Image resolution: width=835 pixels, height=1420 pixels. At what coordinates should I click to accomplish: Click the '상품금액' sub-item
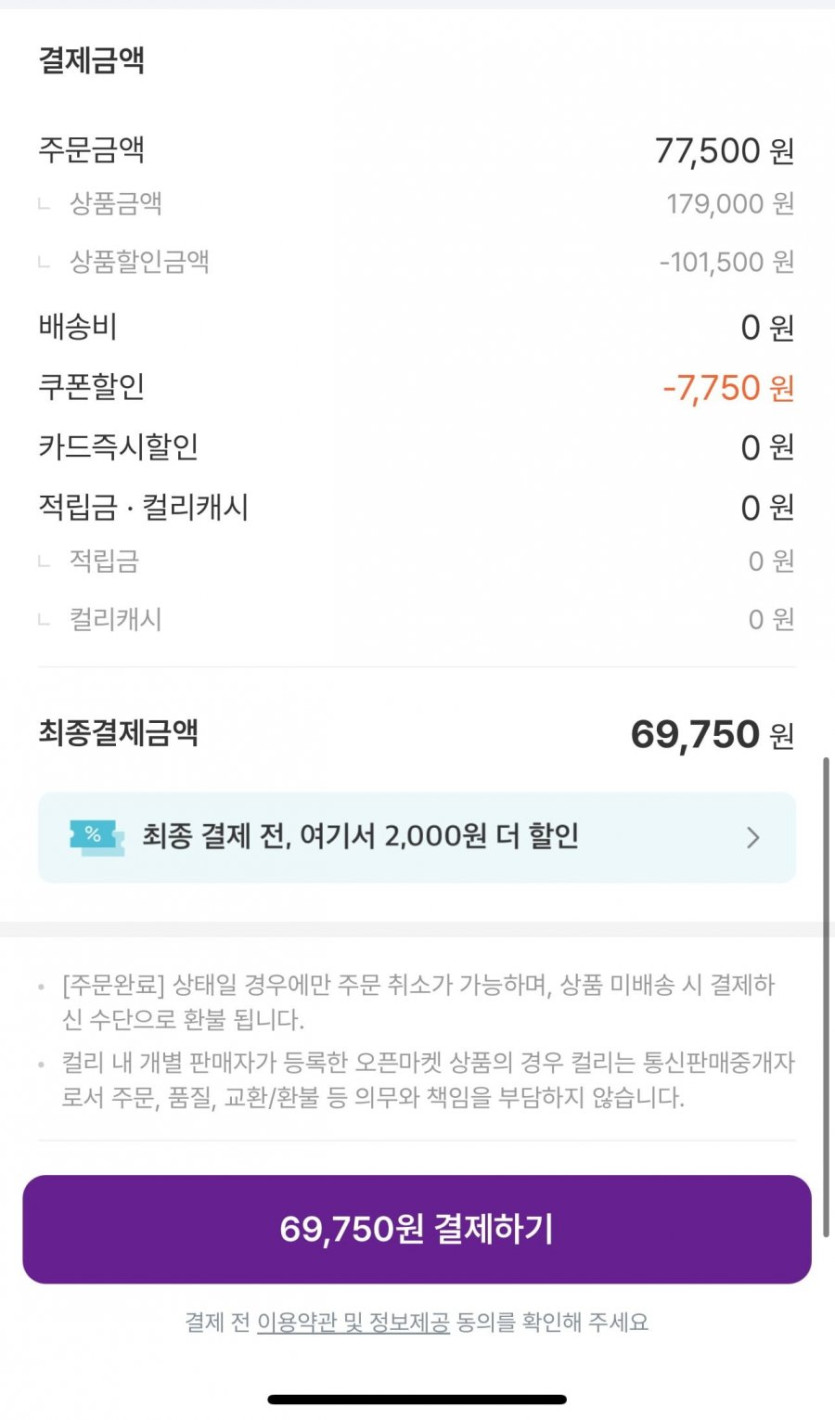115,204
